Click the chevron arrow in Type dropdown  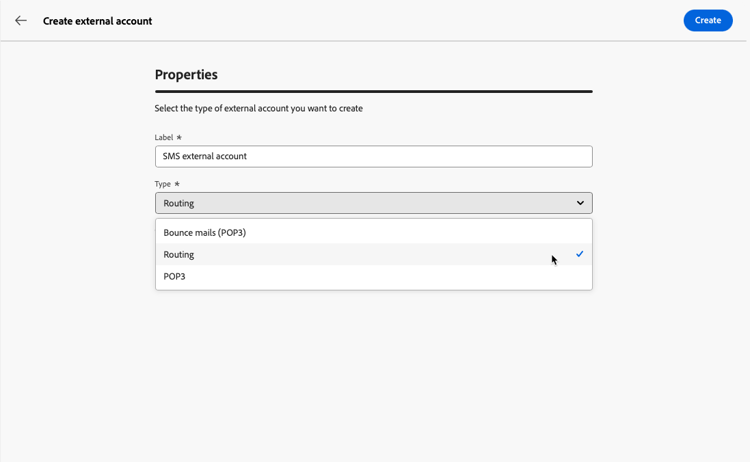coord(580,203)
